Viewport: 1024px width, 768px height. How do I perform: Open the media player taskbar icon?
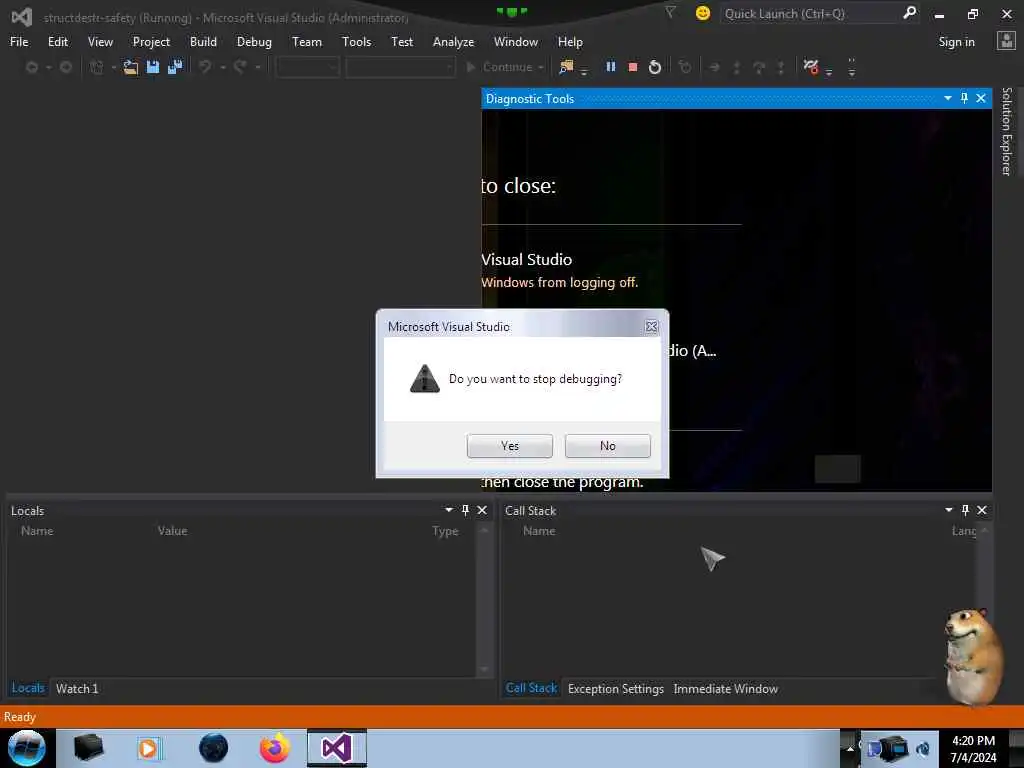(x=148, y=748)
